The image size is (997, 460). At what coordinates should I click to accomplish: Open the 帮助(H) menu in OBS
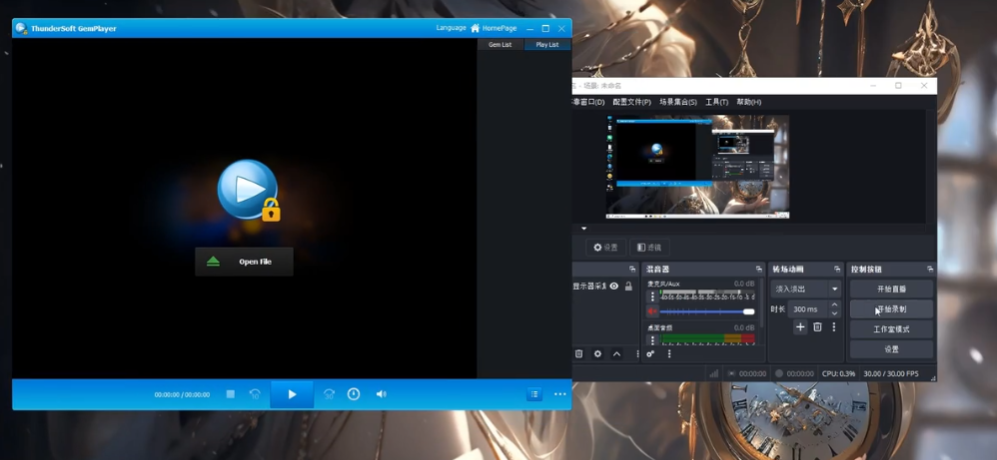coord(748,102)
